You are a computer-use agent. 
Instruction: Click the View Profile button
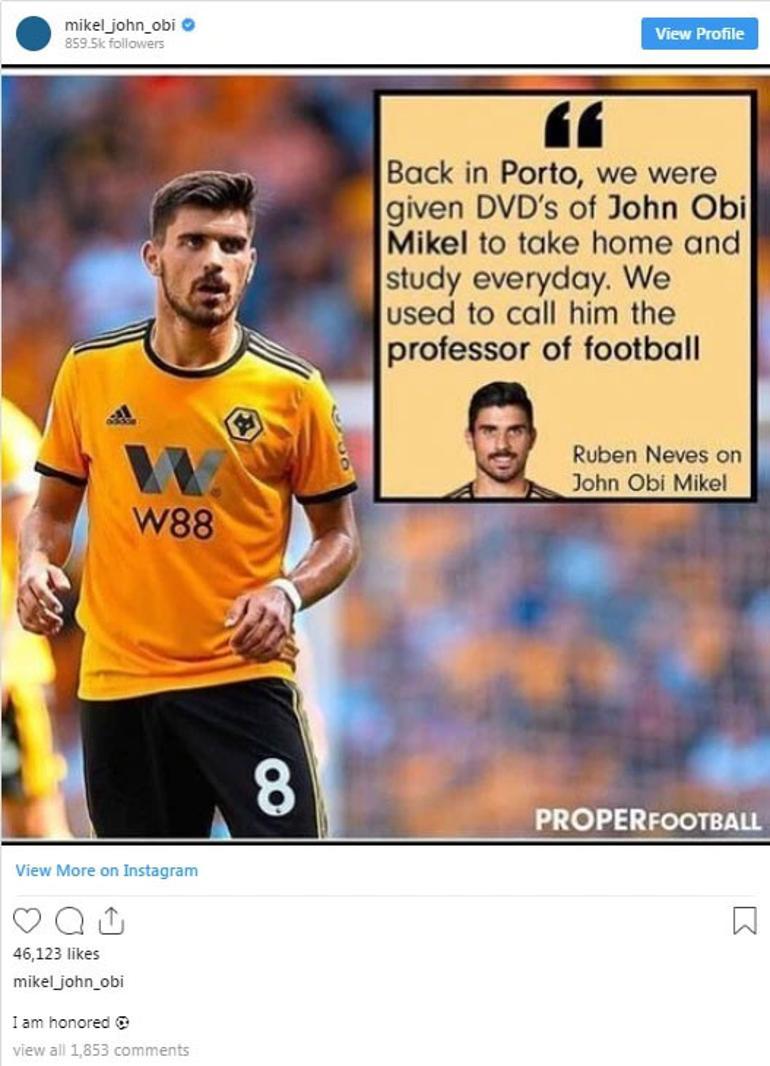pos(699,33)
